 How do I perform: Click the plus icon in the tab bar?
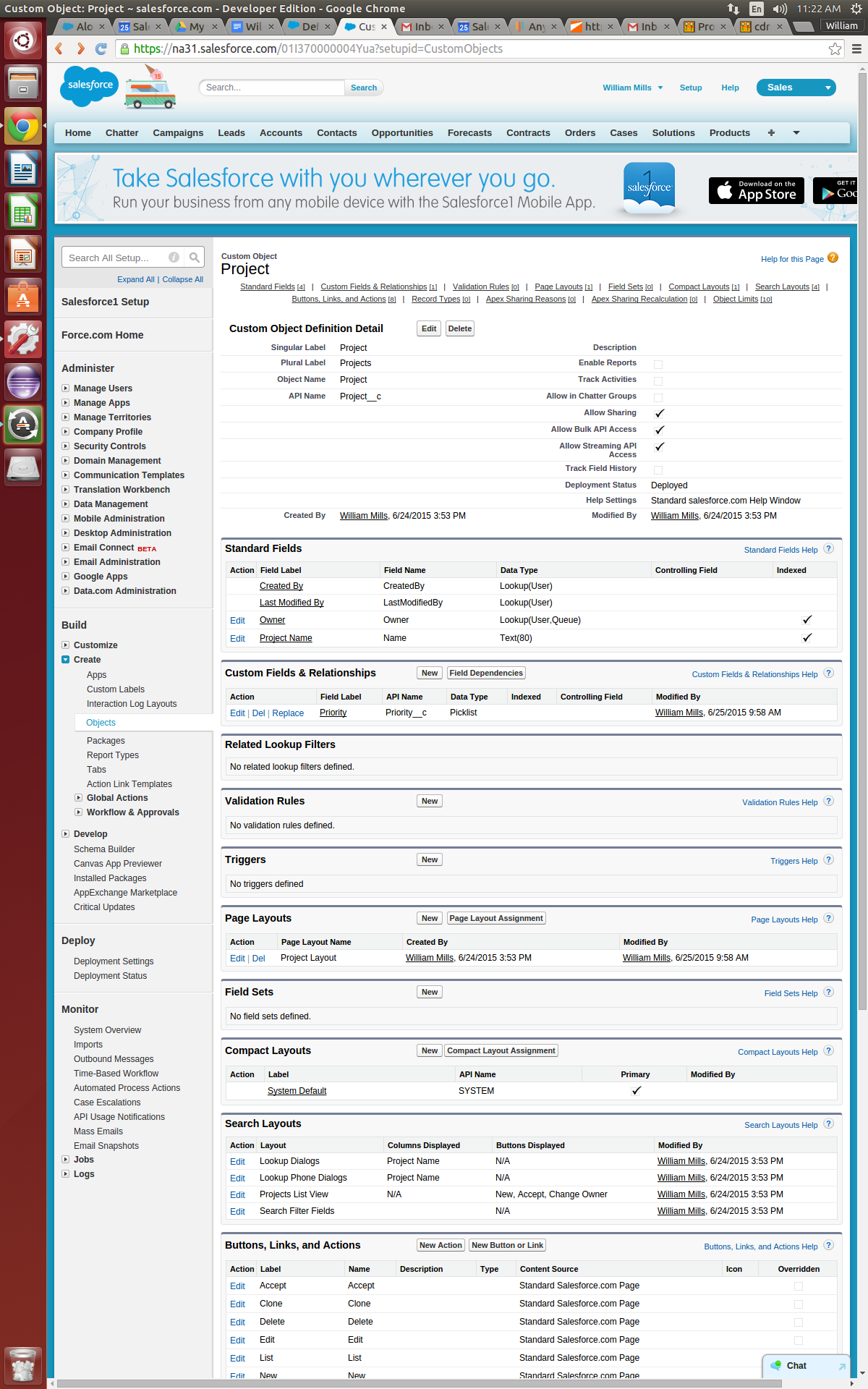771,133
